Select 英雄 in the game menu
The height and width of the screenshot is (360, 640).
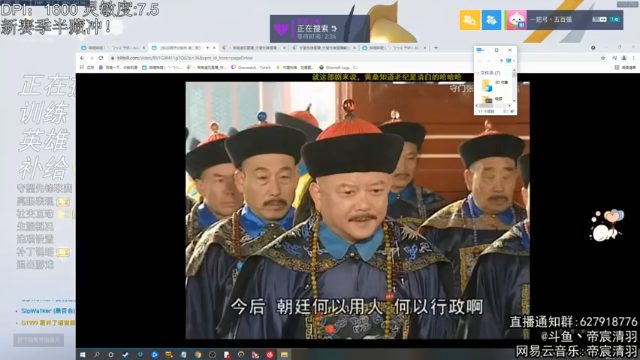(44, 141)
